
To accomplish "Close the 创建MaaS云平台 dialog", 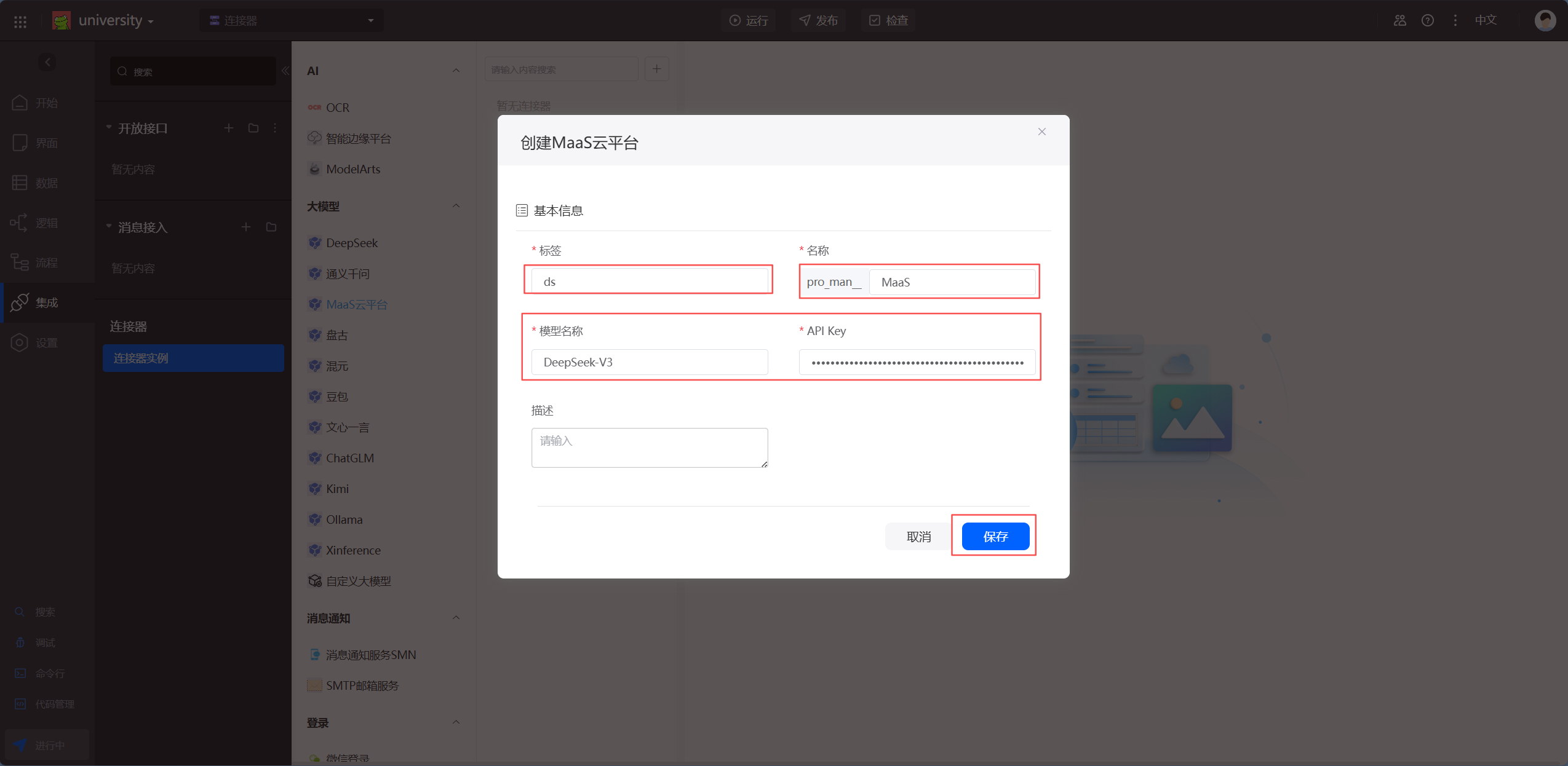I will 1041,132.
